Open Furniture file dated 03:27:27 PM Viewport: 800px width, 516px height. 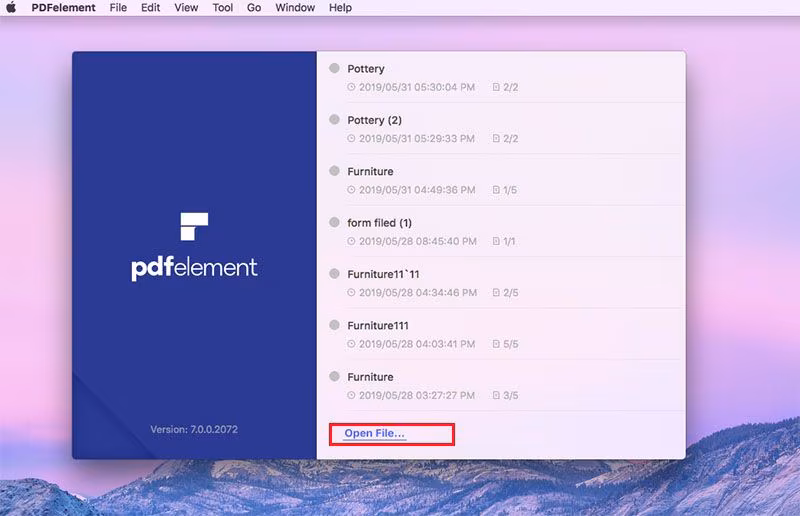pyautogui.click(x=501, y=386)
